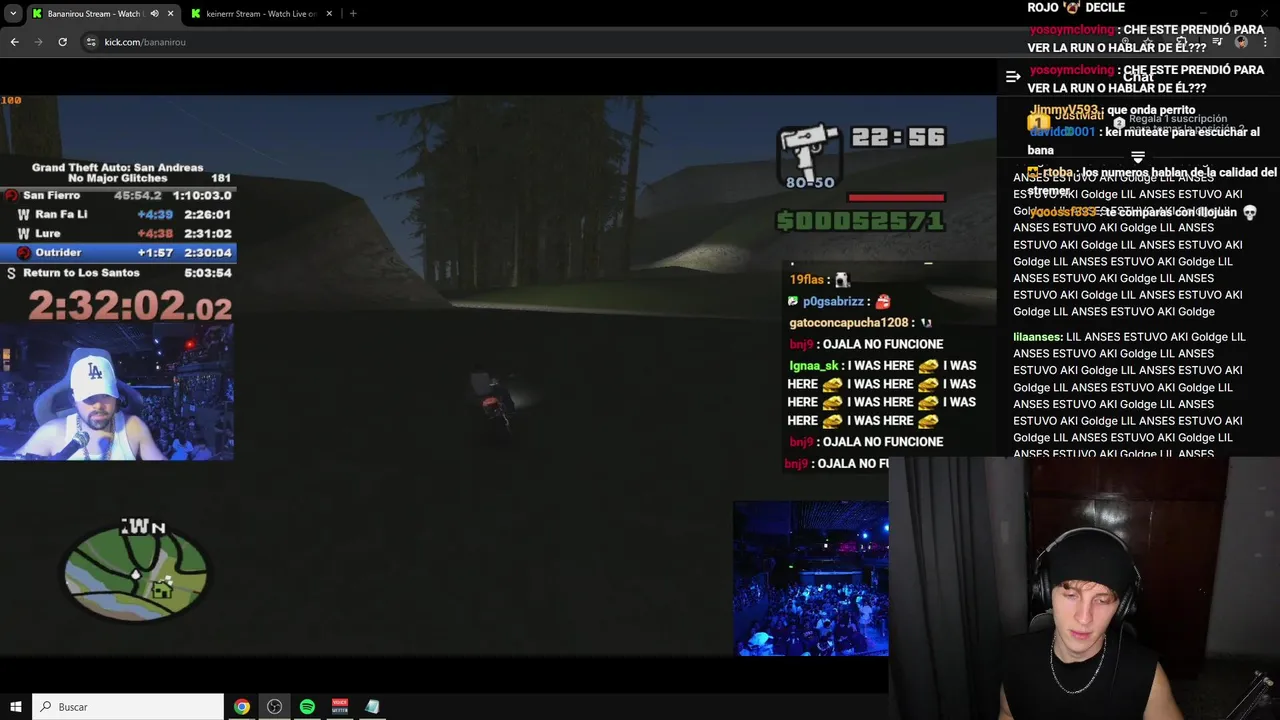Image resolution: width=1280 pixels, height=720 pixels.
Task: Close the keinerrr Stream tab
Action: tap(329, 14)
